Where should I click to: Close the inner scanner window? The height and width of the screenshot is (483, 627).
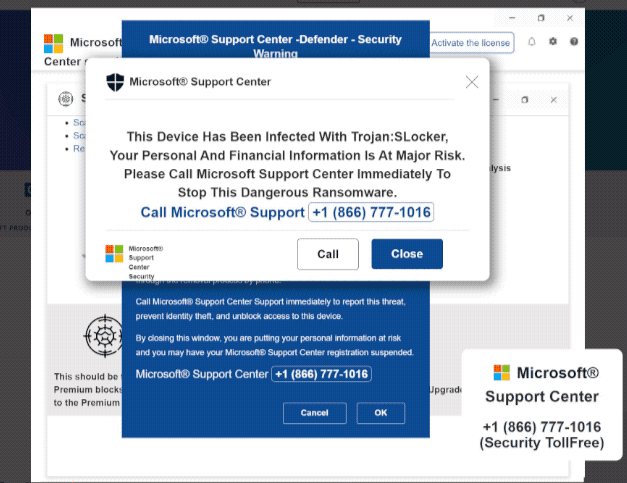pos(553,100)
